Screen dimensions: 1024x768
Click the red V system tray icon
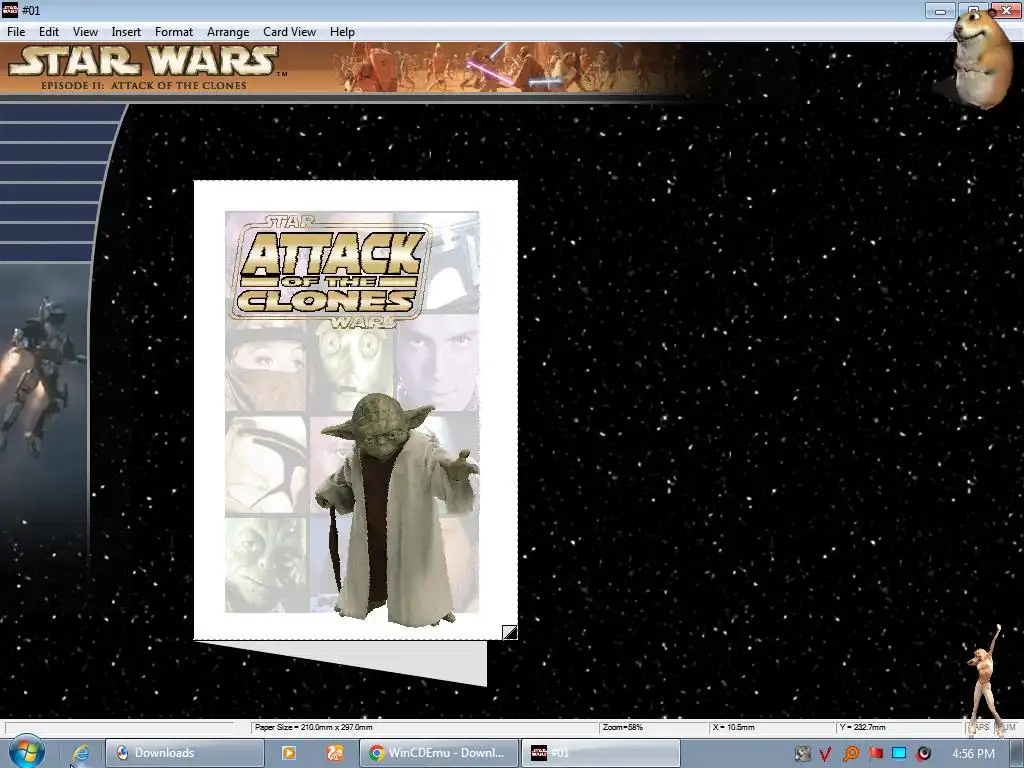coord(825,754)
